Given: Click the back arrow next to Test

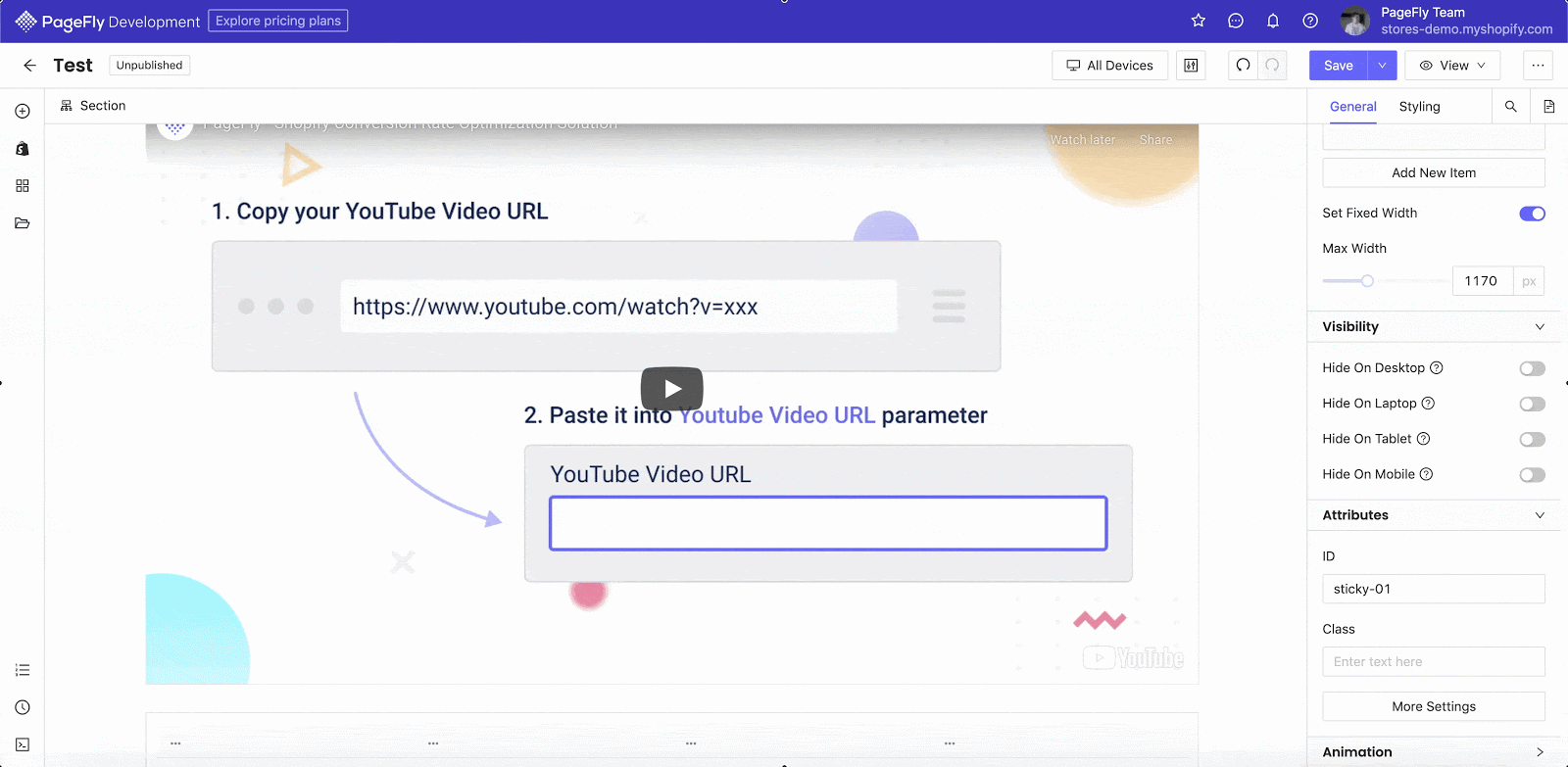Looking at the screenshot, I should 29,66.
